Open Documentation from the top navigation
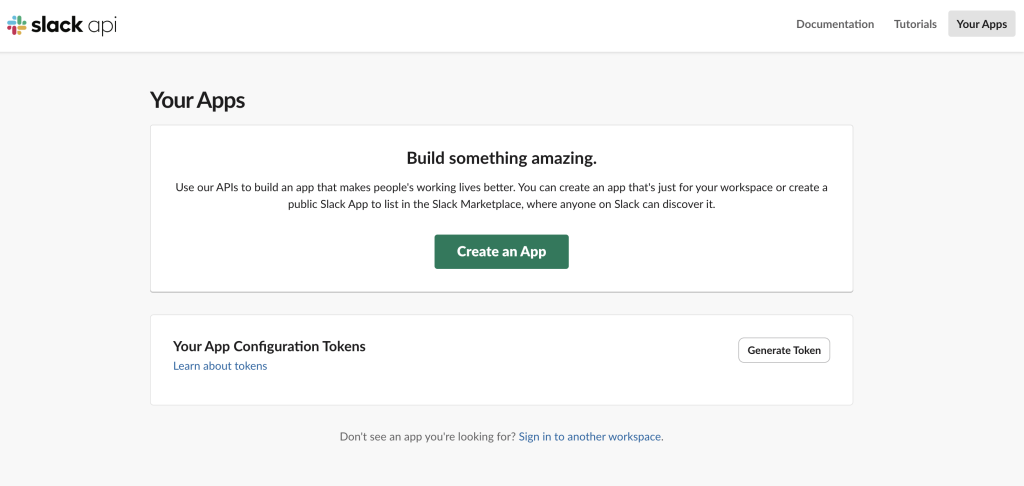The image size is (1024, 486). click(834, 24)
